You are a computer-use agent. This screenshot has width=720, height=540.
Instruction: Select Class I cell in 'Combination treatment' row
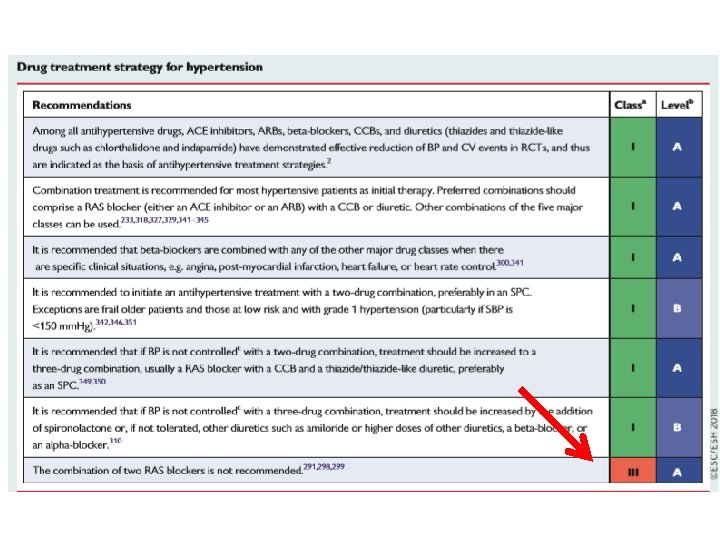633,207
